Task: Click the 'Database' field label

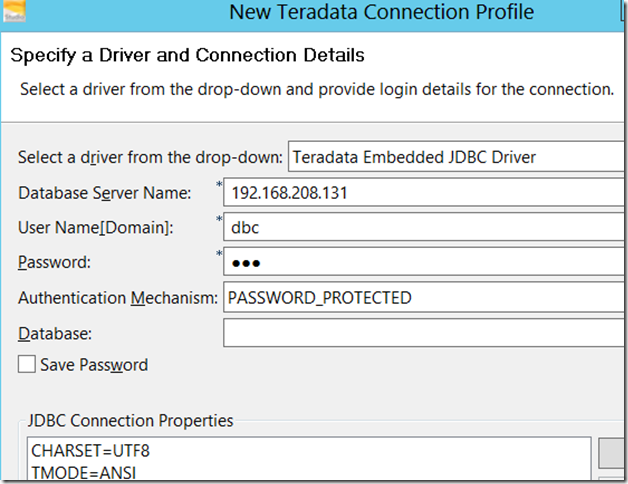Action: coord(56,332)
